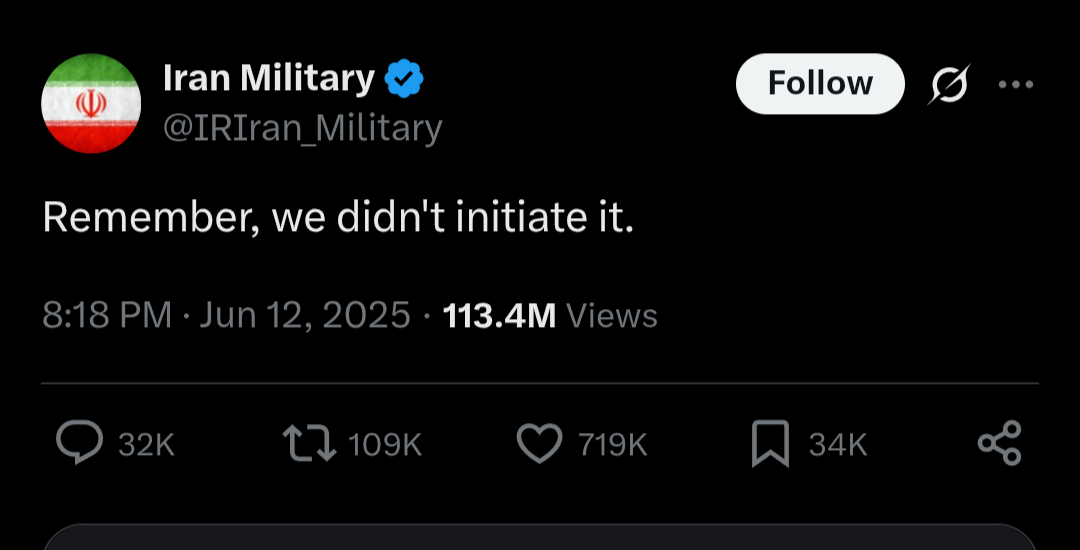Click the 109K reposts count
Image resolution: width=1080 pixels, height=550 pixels.
tap(384, 445)
